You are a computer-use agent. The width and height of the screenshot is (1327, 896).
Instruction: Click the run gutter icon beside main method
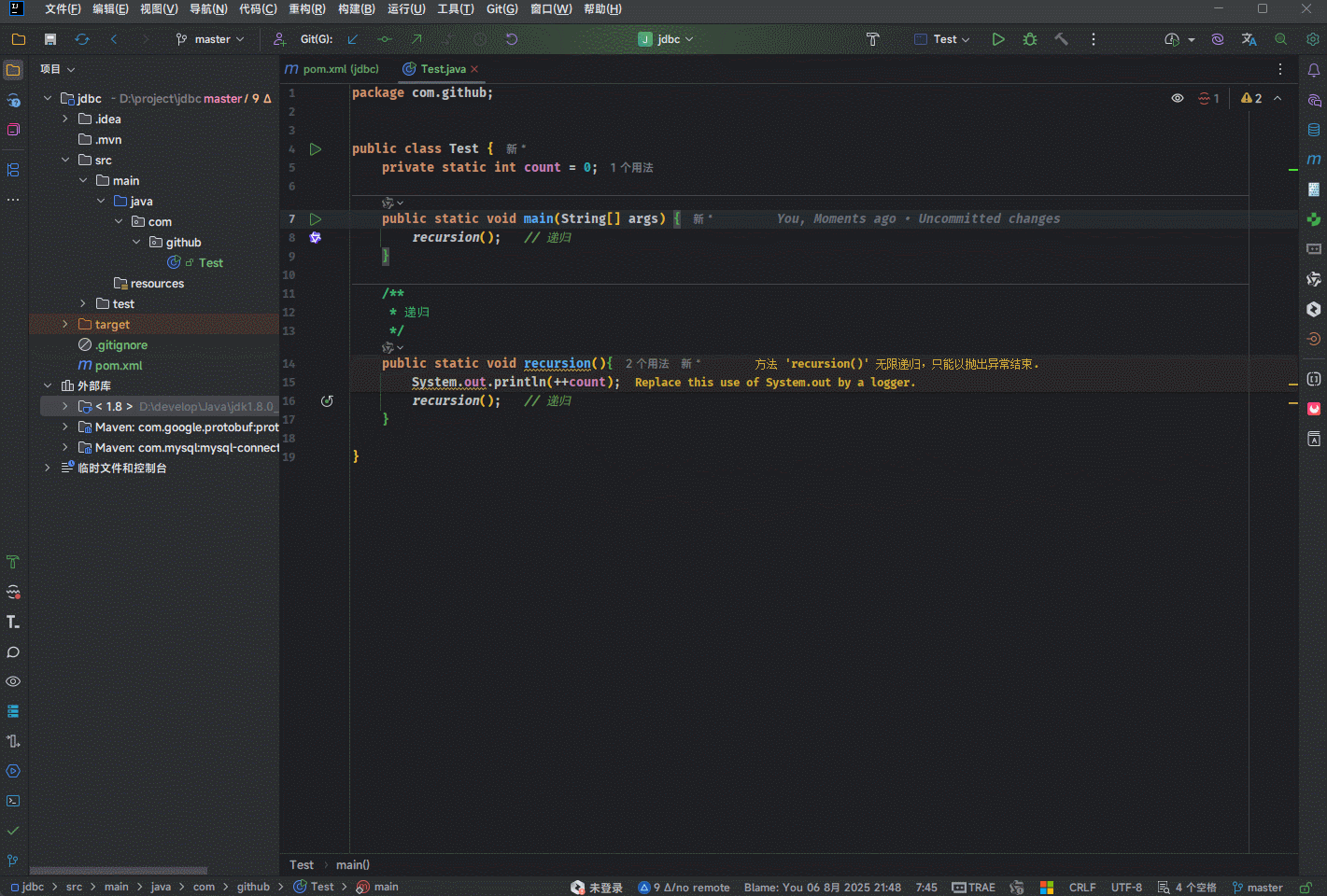pyautogui.click(x=316, y=219)
